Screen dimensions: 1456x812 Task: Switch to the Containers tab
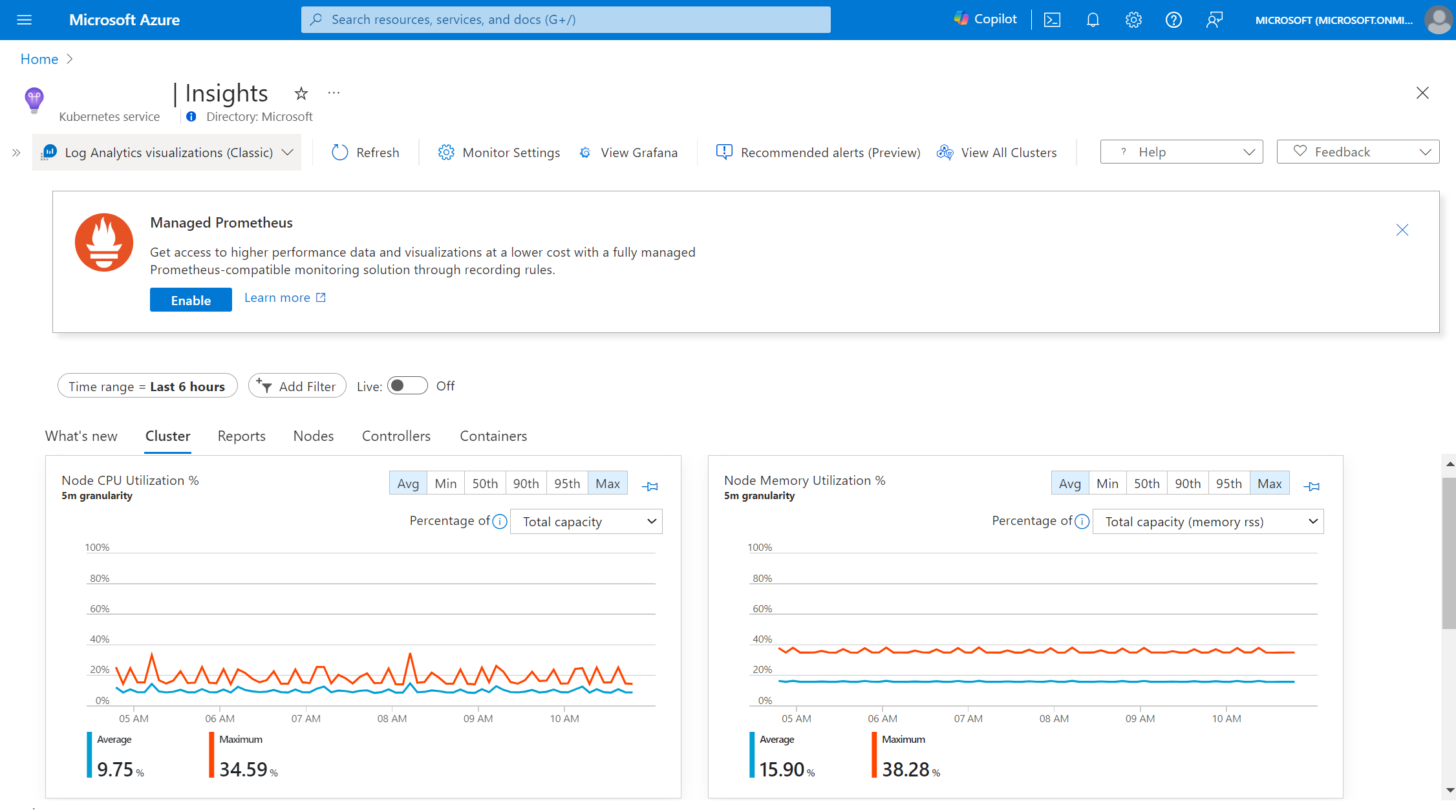coord(493,436)
